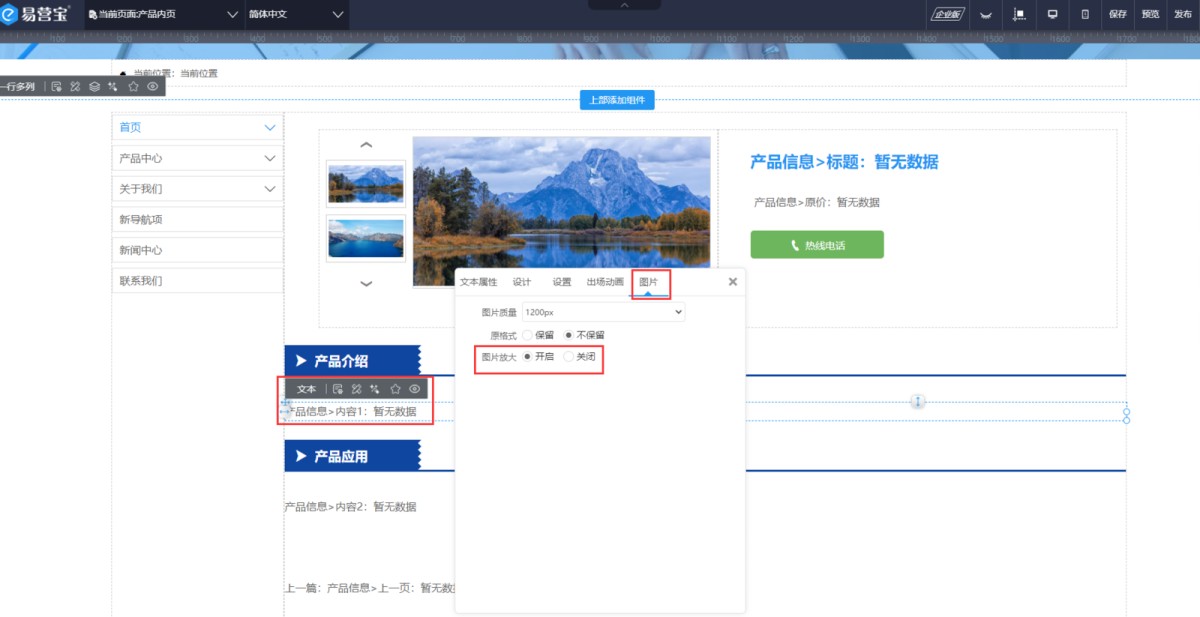Toggle eye visibility in 文本 toolbar
The width and height of the screenshot is (1200, 617).
[414, 389]
